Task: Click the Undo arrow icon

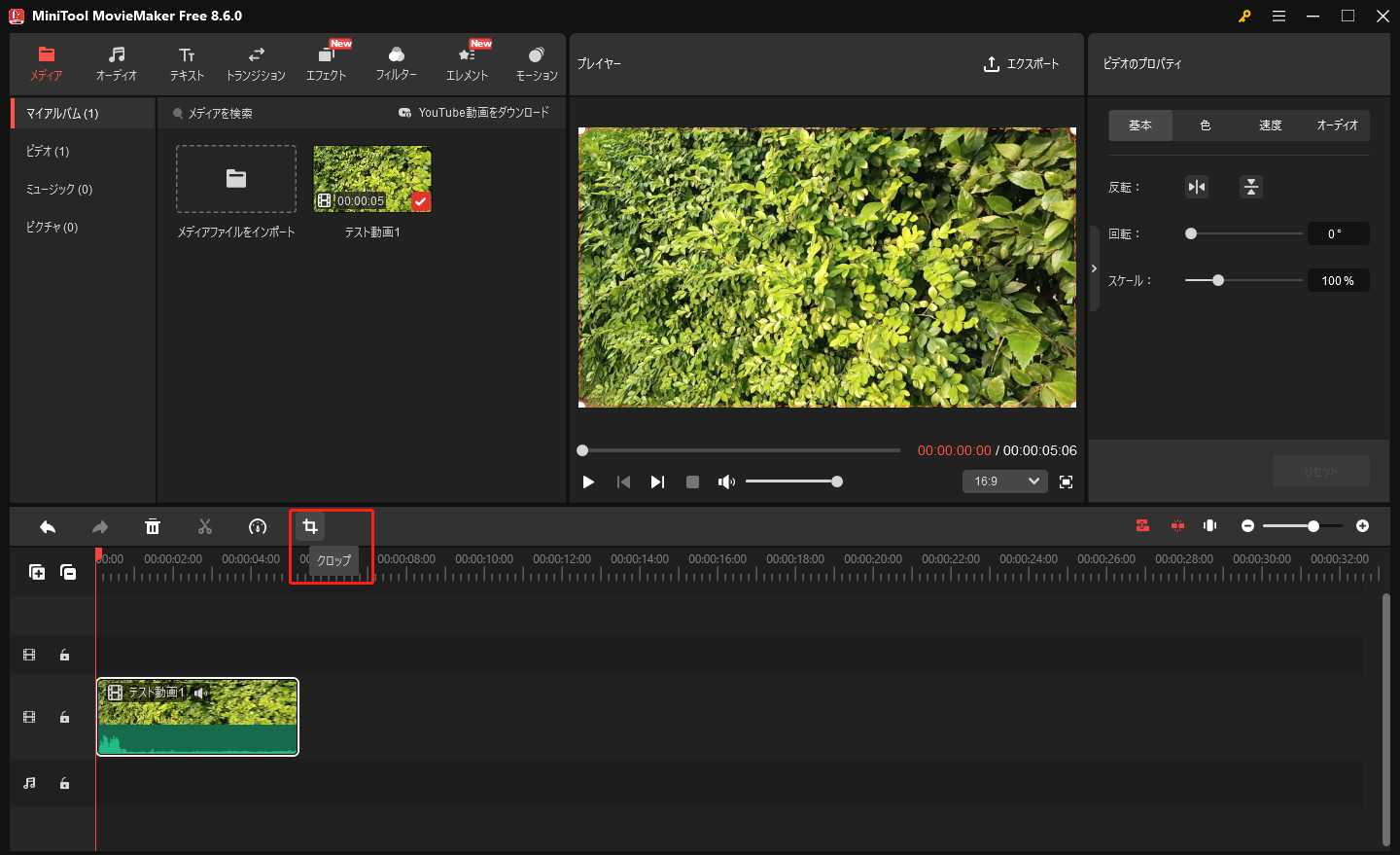Action: 48,525
